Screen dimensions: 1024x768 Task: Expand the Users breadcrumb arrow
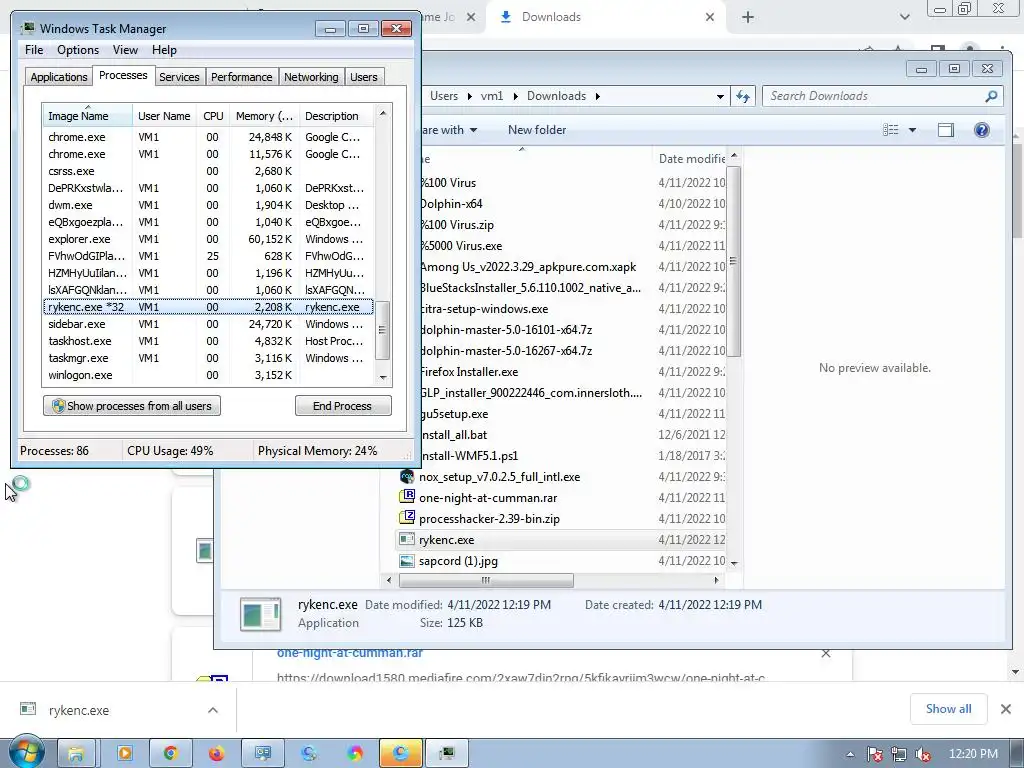pyautogui.click(x=469, y=96)
